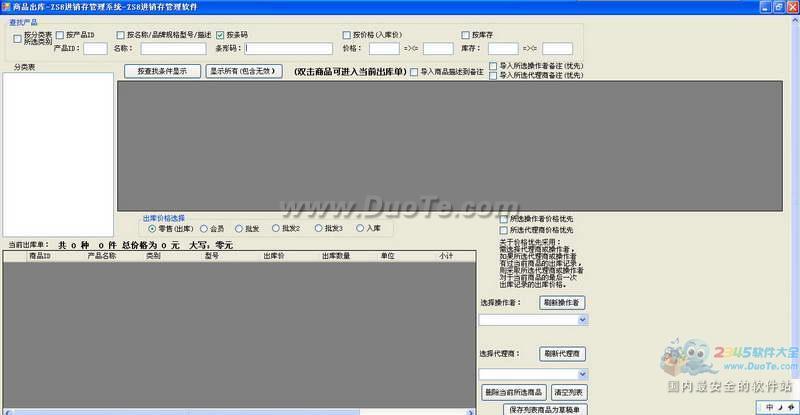
Task: Focus the 产品ID input field
Action: [x=95, y=48]
